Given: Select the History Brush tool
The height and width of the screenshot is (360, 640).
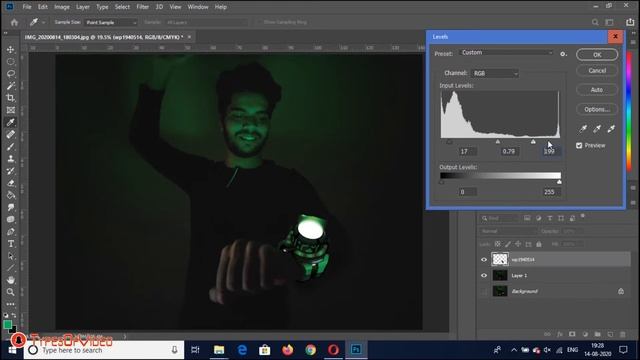Looking at the screenshot, I should (x=11, y=171).
